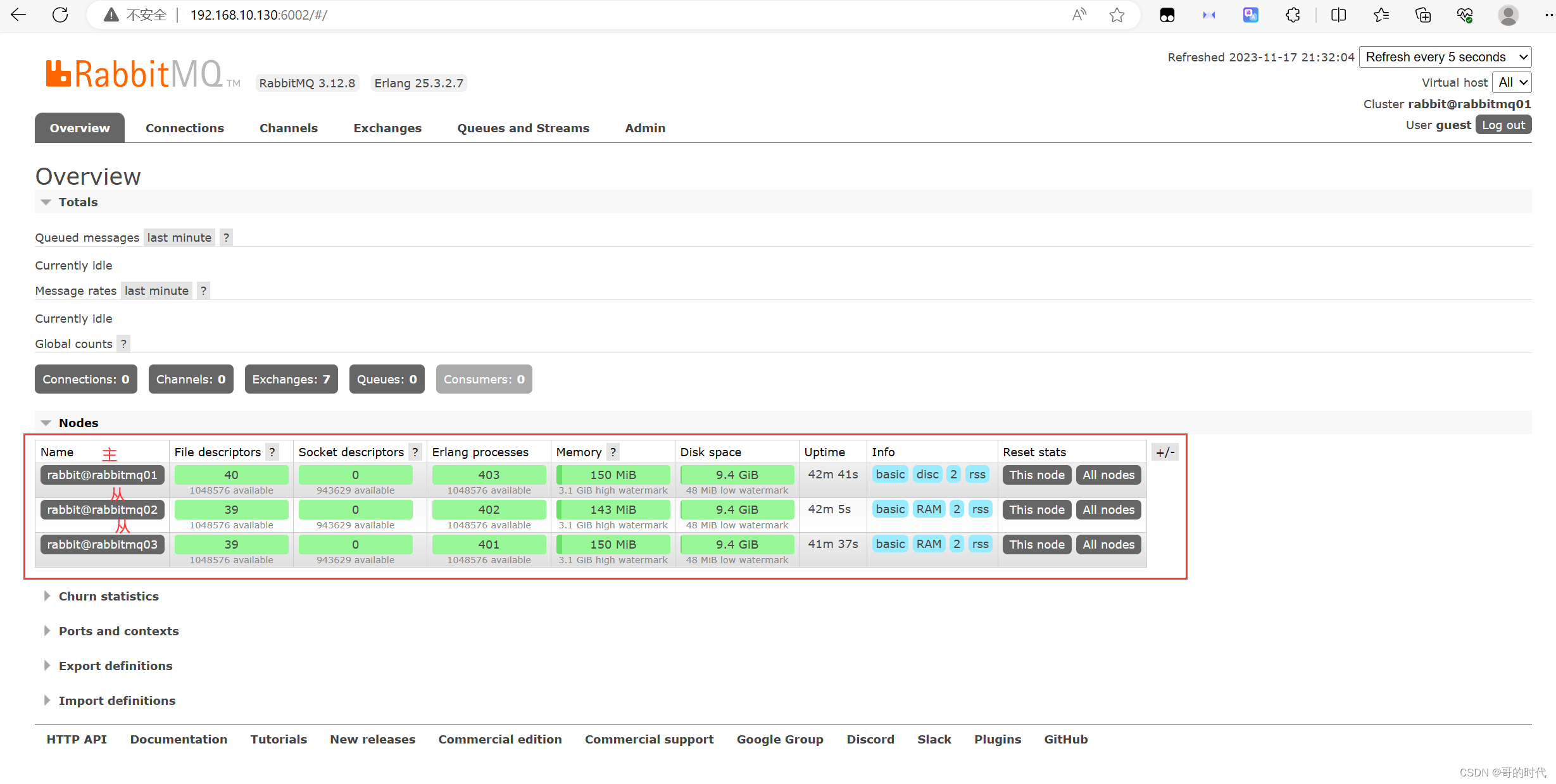Click All nodes reset stats on rabbitmq02
The width and height of the screenshot is (1556, 784).
click(x=1108, y=509)
